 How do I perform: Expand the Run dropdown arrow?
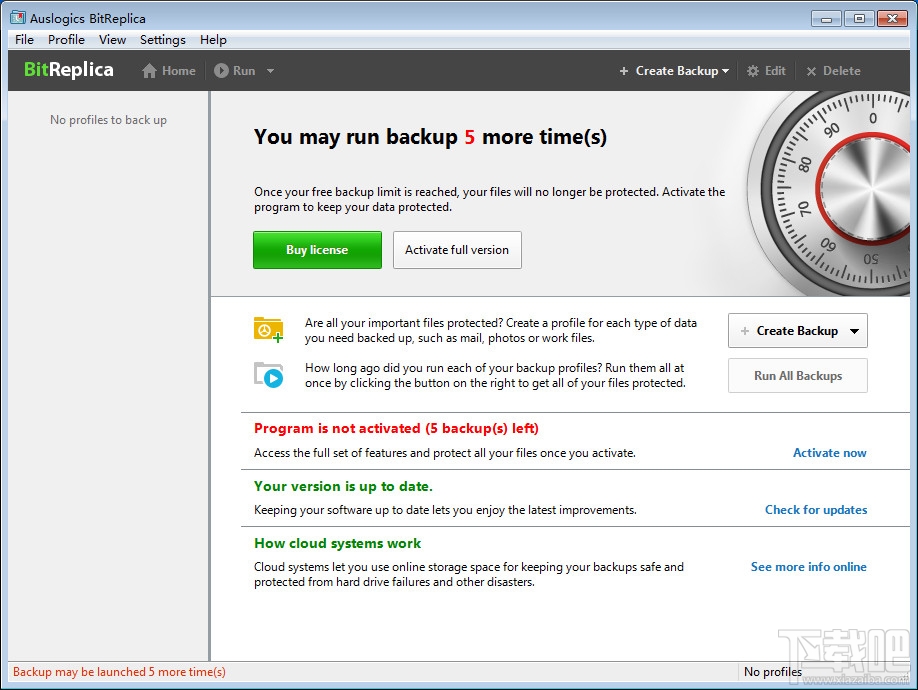click(x=270, y=71)
